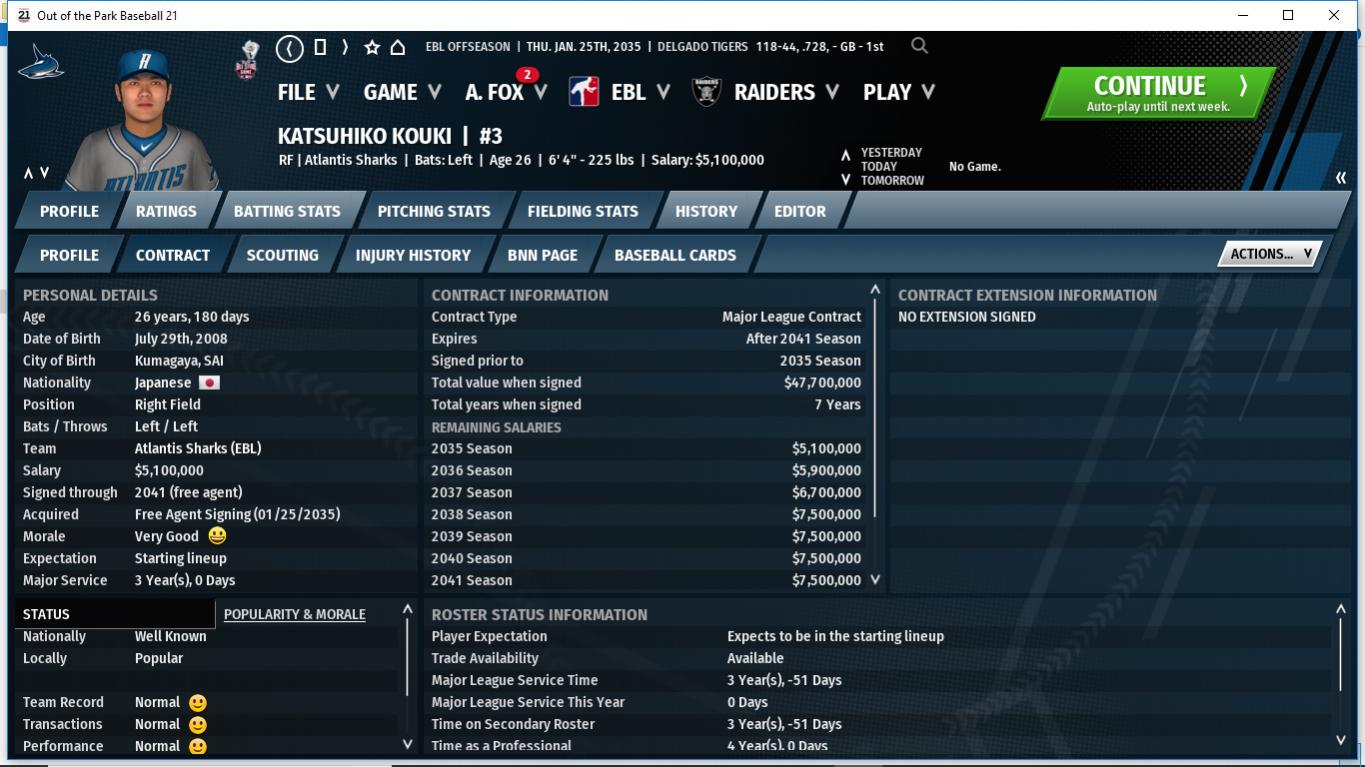
Task: Go forward using the right arrow icon
Action: click(x=345, y=47)
